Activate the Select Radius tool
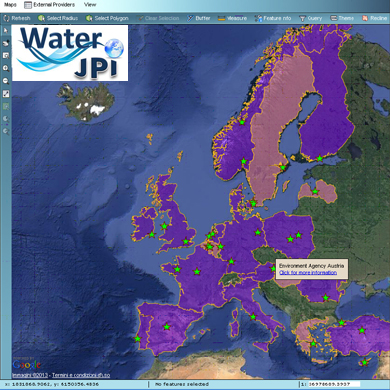390x390 pixels. coord(58,18)
